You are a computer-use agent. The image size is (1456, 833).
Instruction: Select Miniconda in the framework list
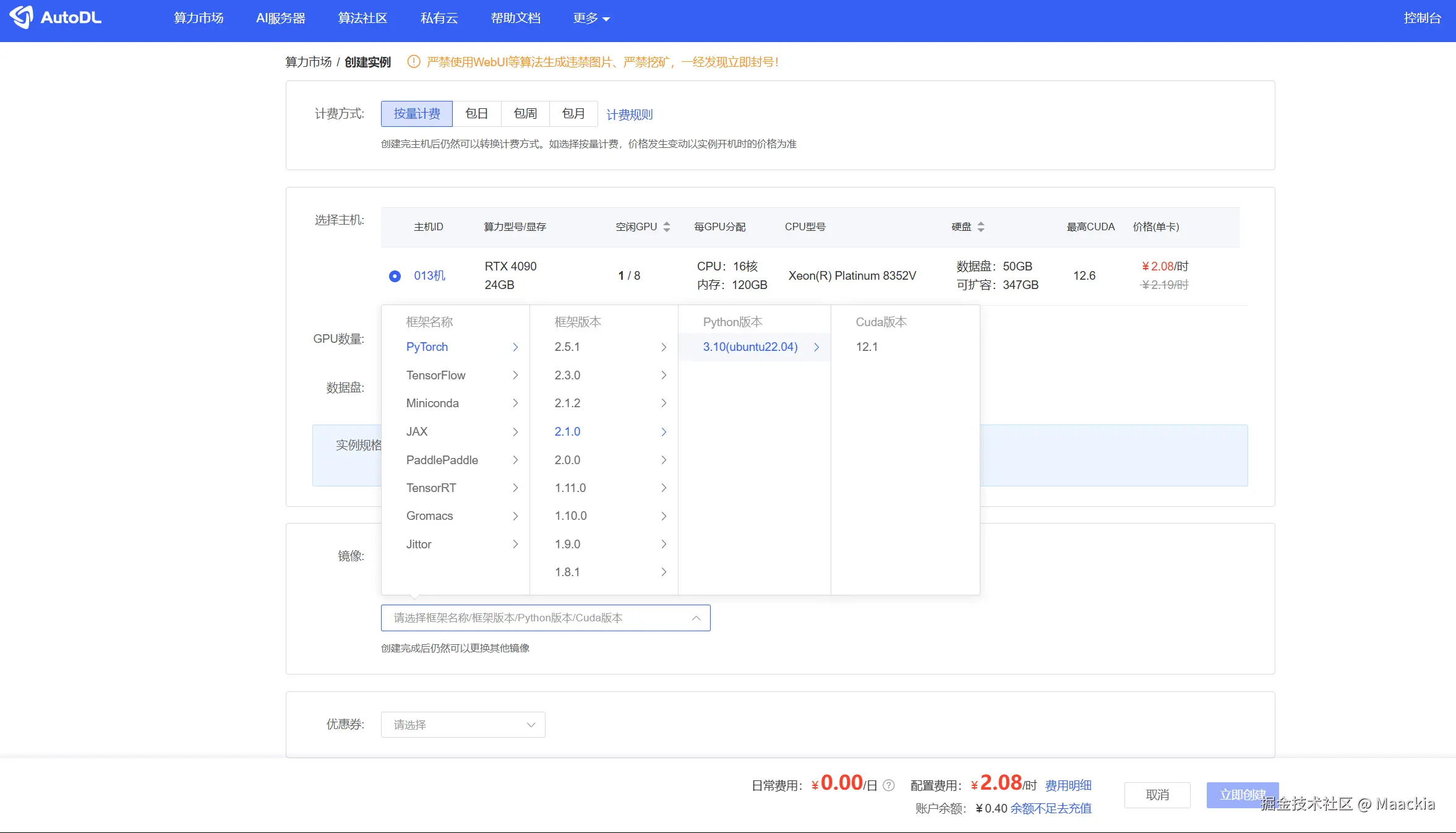point(432,404)
